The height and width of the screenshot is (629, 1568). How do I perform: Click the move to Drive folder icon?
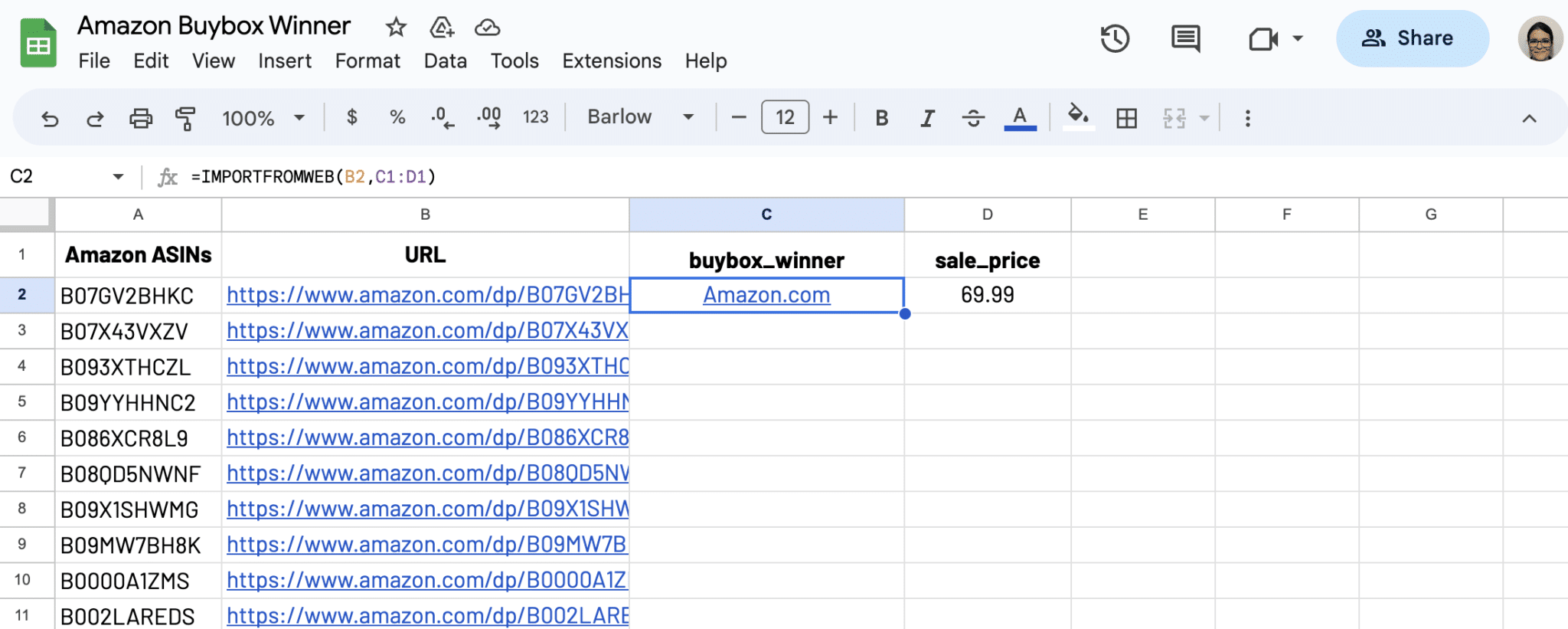click(x=442, y=28)
